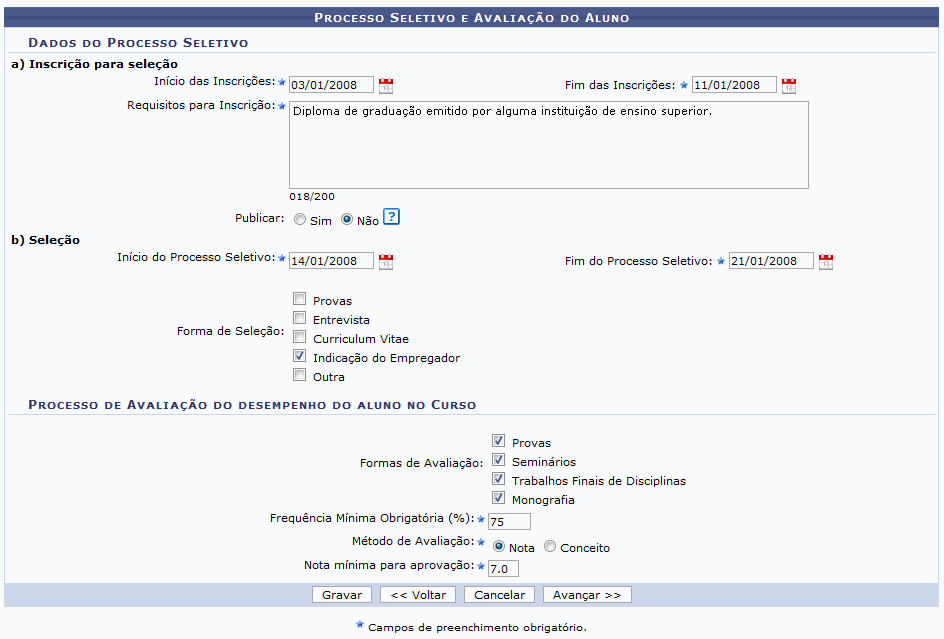Focus the Frequência Mínima Obrigatória field
The height and width of the screenshot is (639, 944).
(508, 521)
